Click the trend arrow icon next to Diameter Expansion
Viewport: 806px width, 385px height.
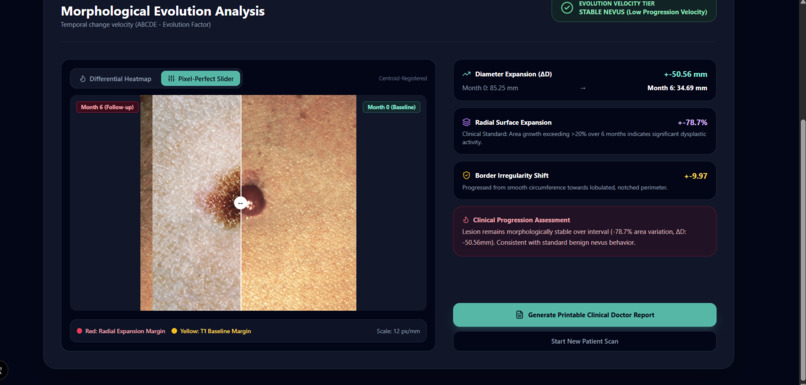pyautogui.click(x=466, y=74)
